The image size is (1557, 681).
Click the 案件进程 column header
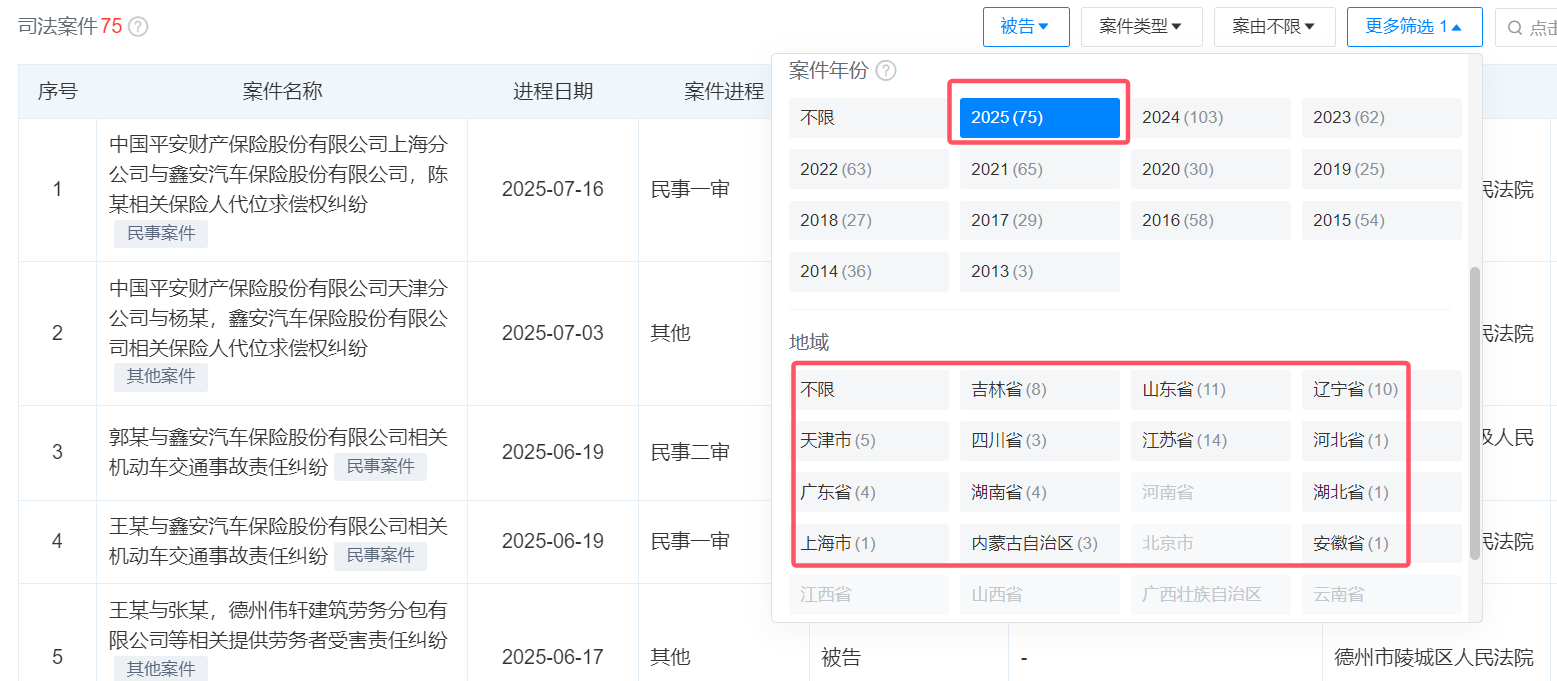(724, 92)
